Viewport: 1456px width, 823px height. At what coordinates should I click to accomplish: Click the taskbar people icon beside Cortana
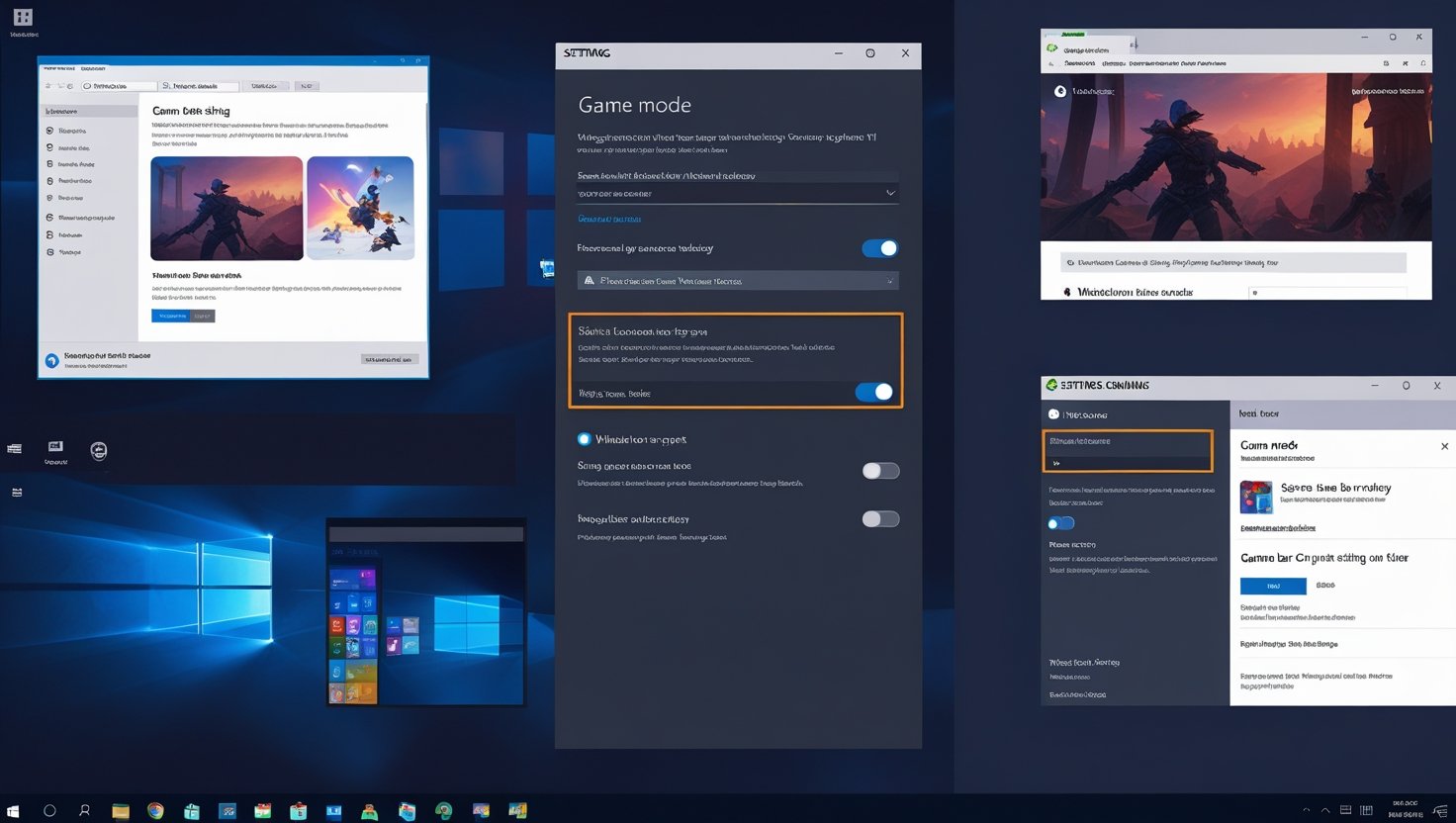(85, 810)
